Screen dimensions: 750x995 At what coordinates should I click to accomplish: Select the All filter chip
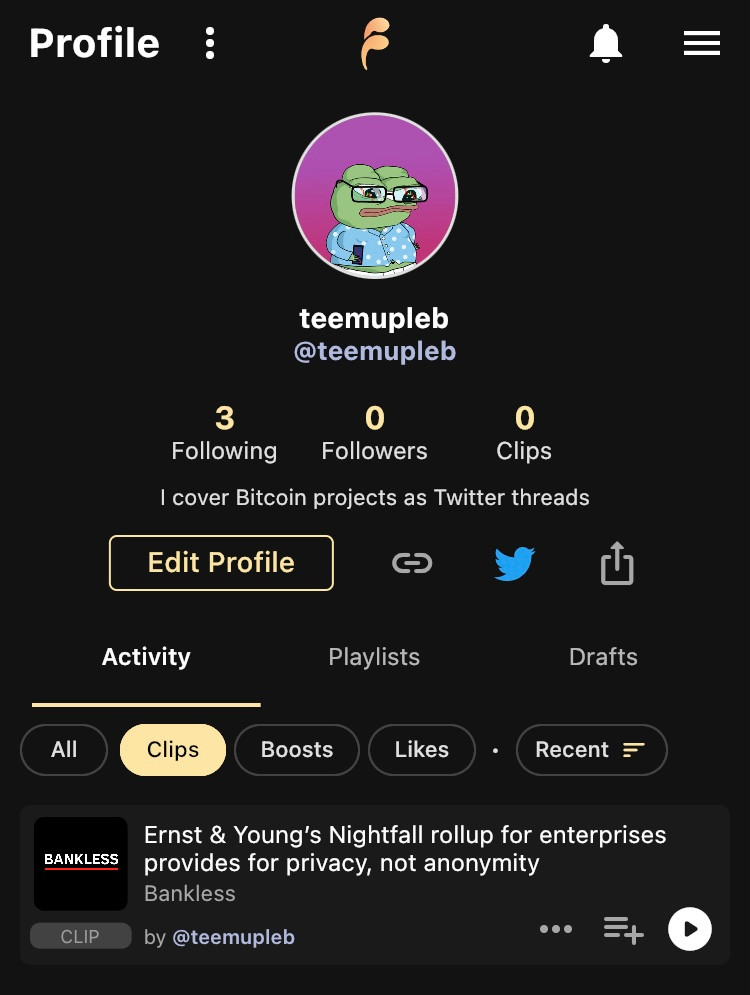tap(64, 750)
